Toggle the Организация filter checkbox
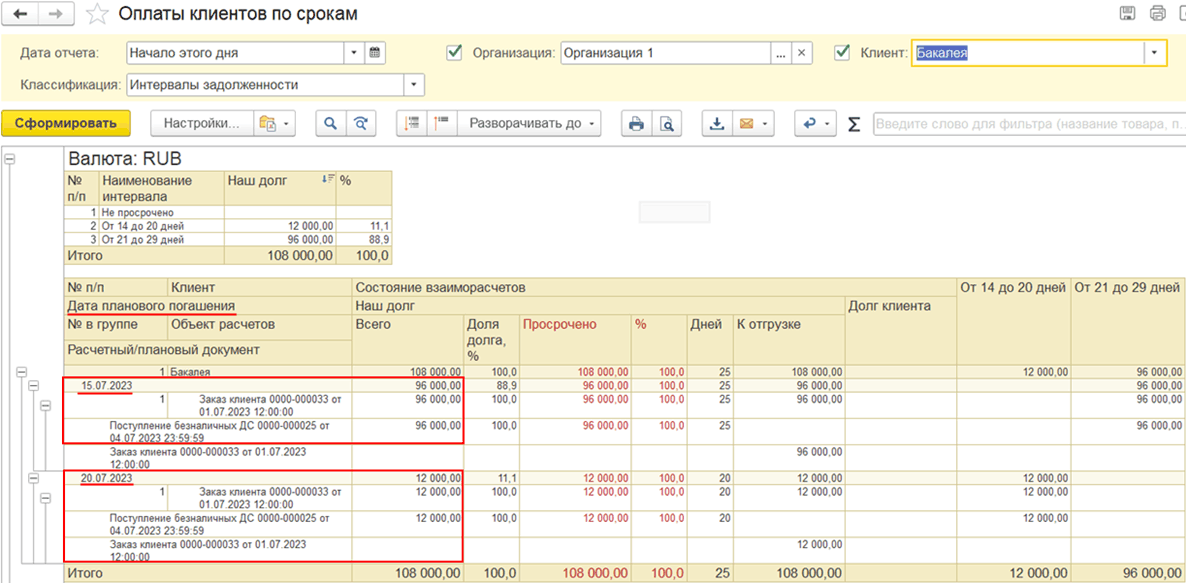The width and height of the screenshot is (1186, 584). pyautogui.click(x=455, y=53)
